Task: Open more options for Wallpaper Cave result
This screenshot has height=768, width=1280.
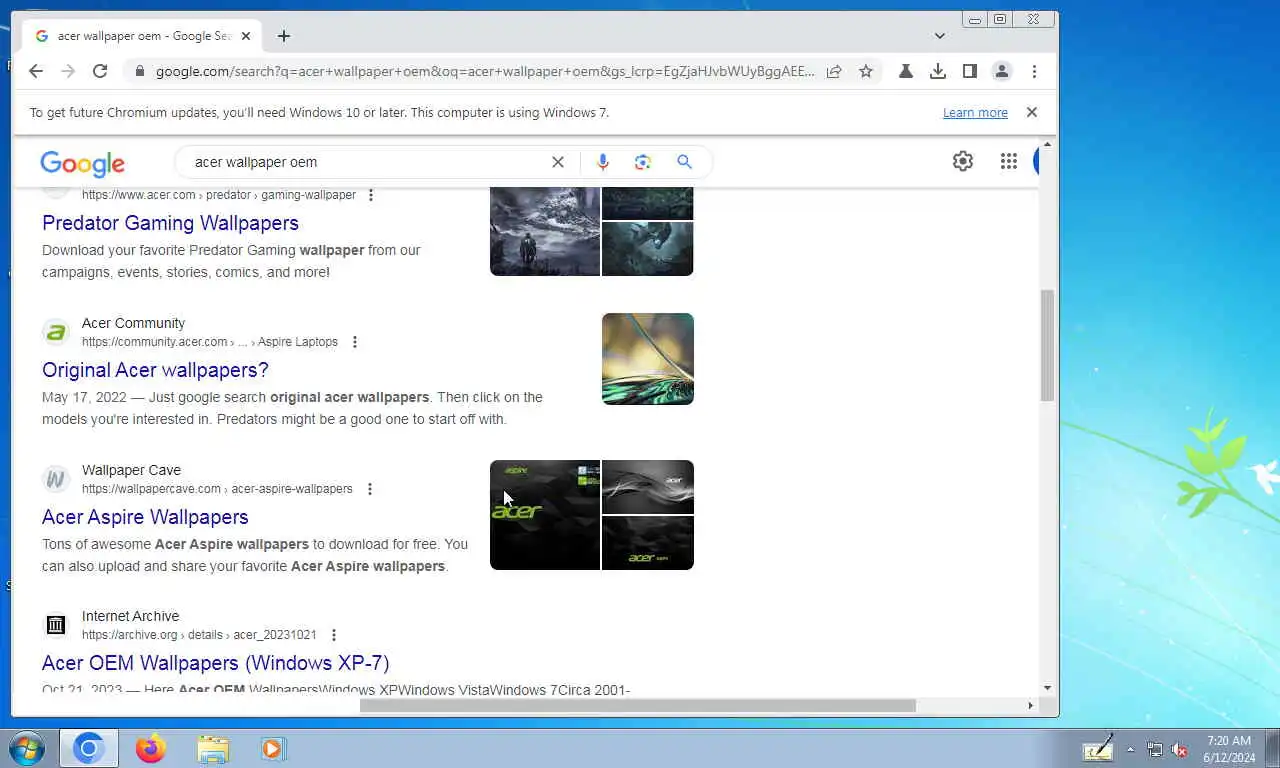Action: (x=369, y=489)
